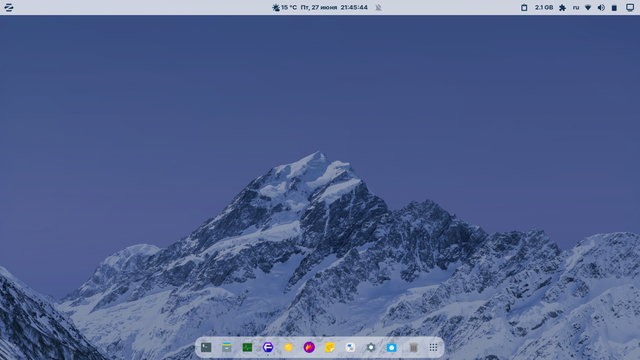Image resolution: width=640 pixels, height=360 pixels.
Task: Click the muted notifications bell icon
Action: tap(378, 7)
